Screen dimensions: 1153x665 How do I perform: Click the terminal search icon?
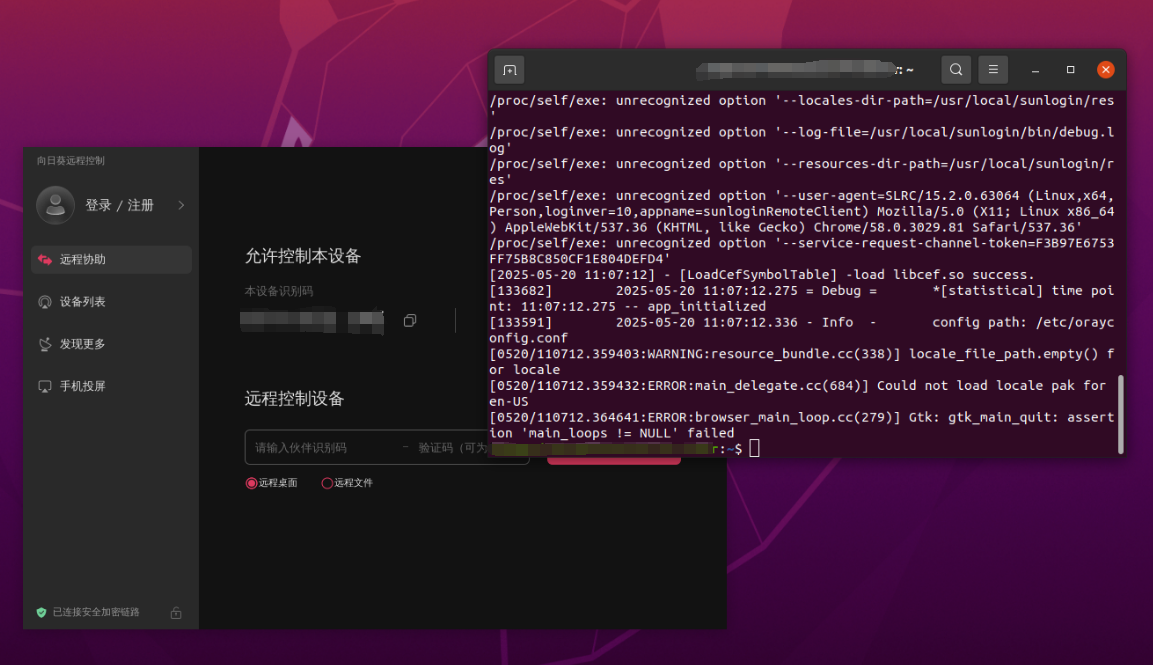[956, 70]
